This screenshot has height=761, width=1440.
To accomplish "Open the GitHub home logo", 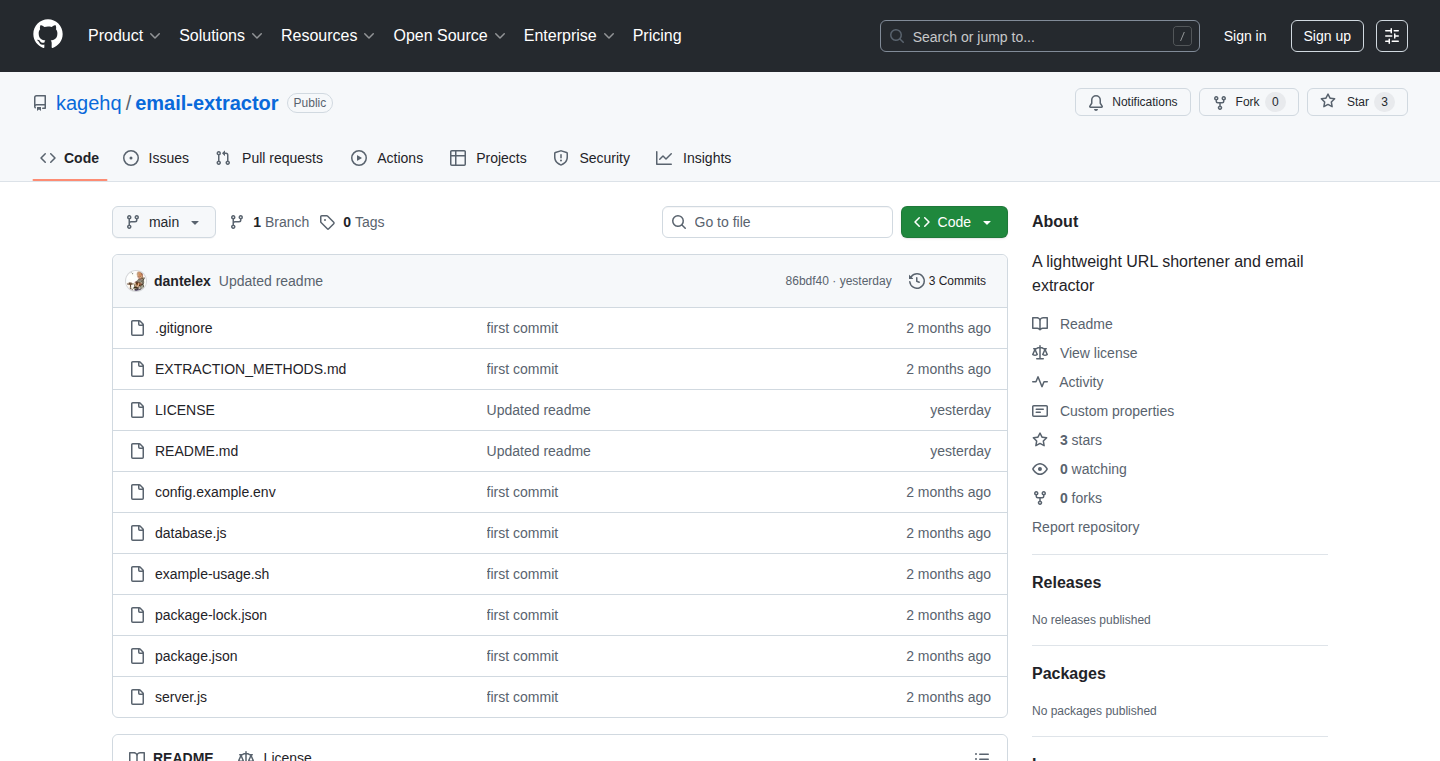I will (x=48, y=35).
